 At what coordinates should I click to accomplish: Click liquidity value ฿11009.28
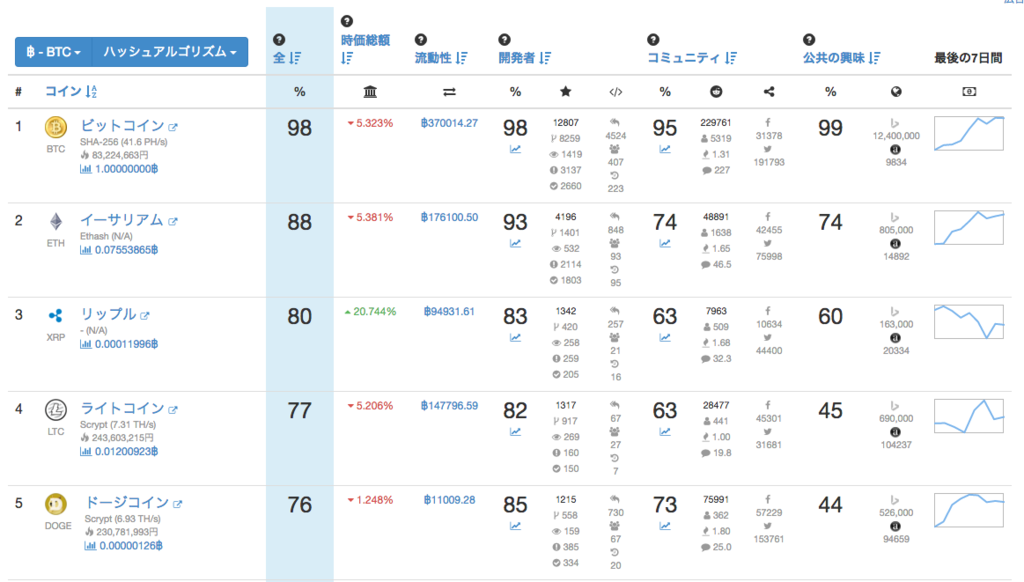coord(449,500)
